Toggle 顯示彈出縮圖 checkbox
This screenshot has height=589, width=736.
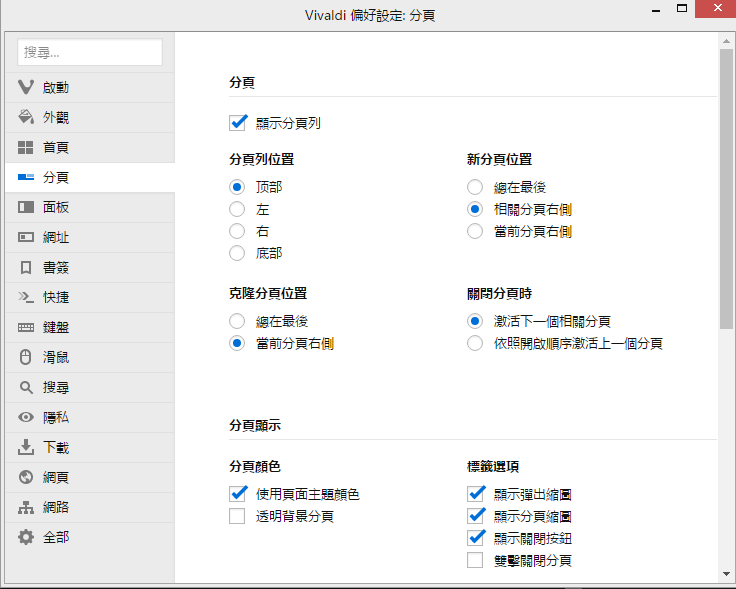coord(475,494)
